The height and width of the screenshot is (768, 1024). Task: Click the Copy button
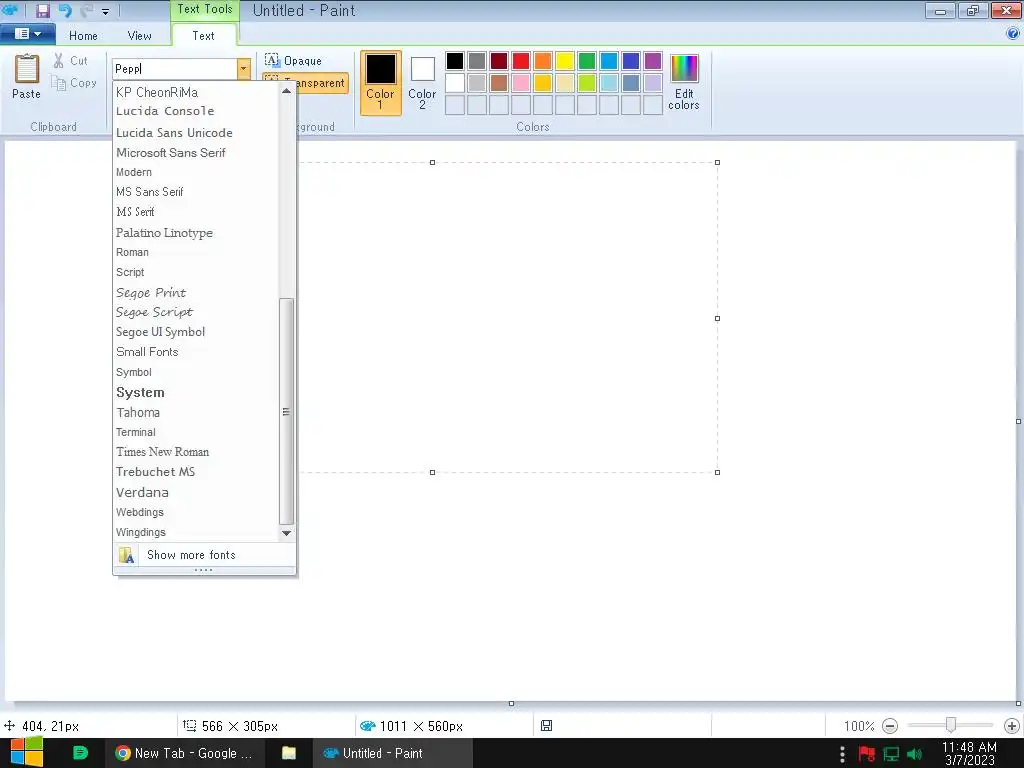tap(74, 83)
